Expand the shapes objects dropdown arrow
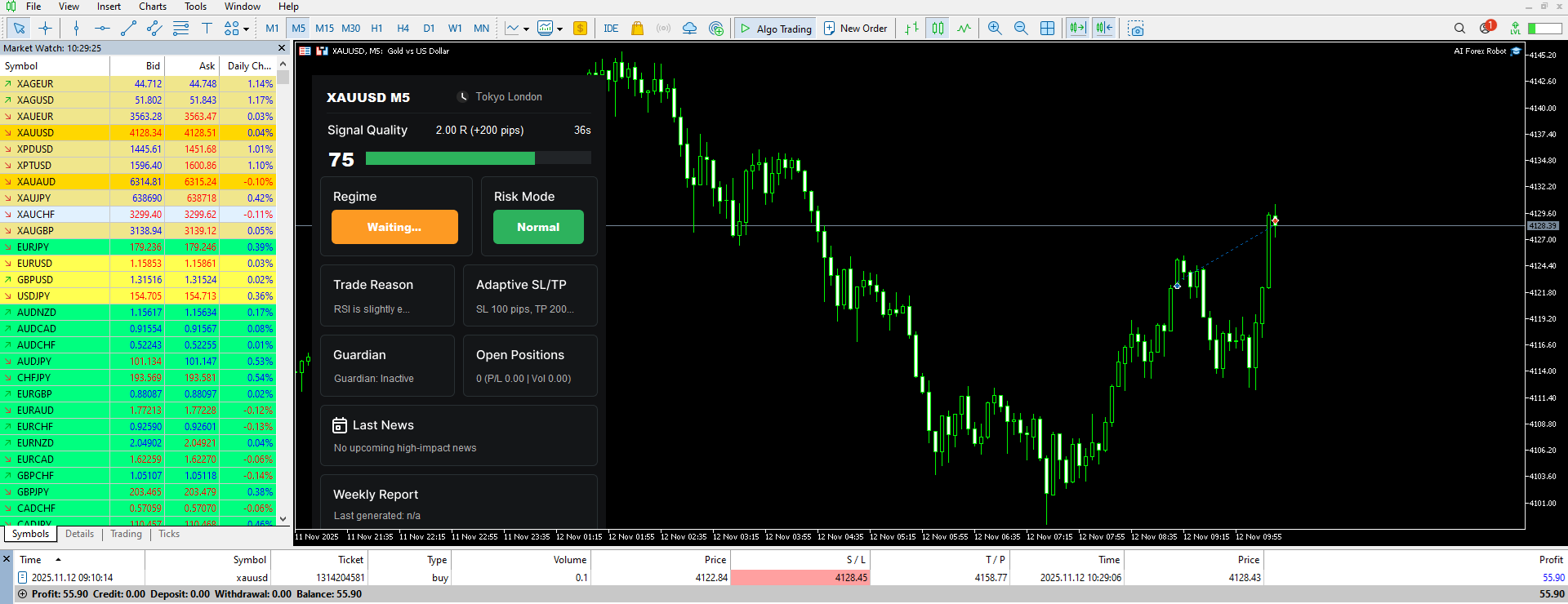The image size is (1568, 604). pyautogui.click(x=246, y=29)
